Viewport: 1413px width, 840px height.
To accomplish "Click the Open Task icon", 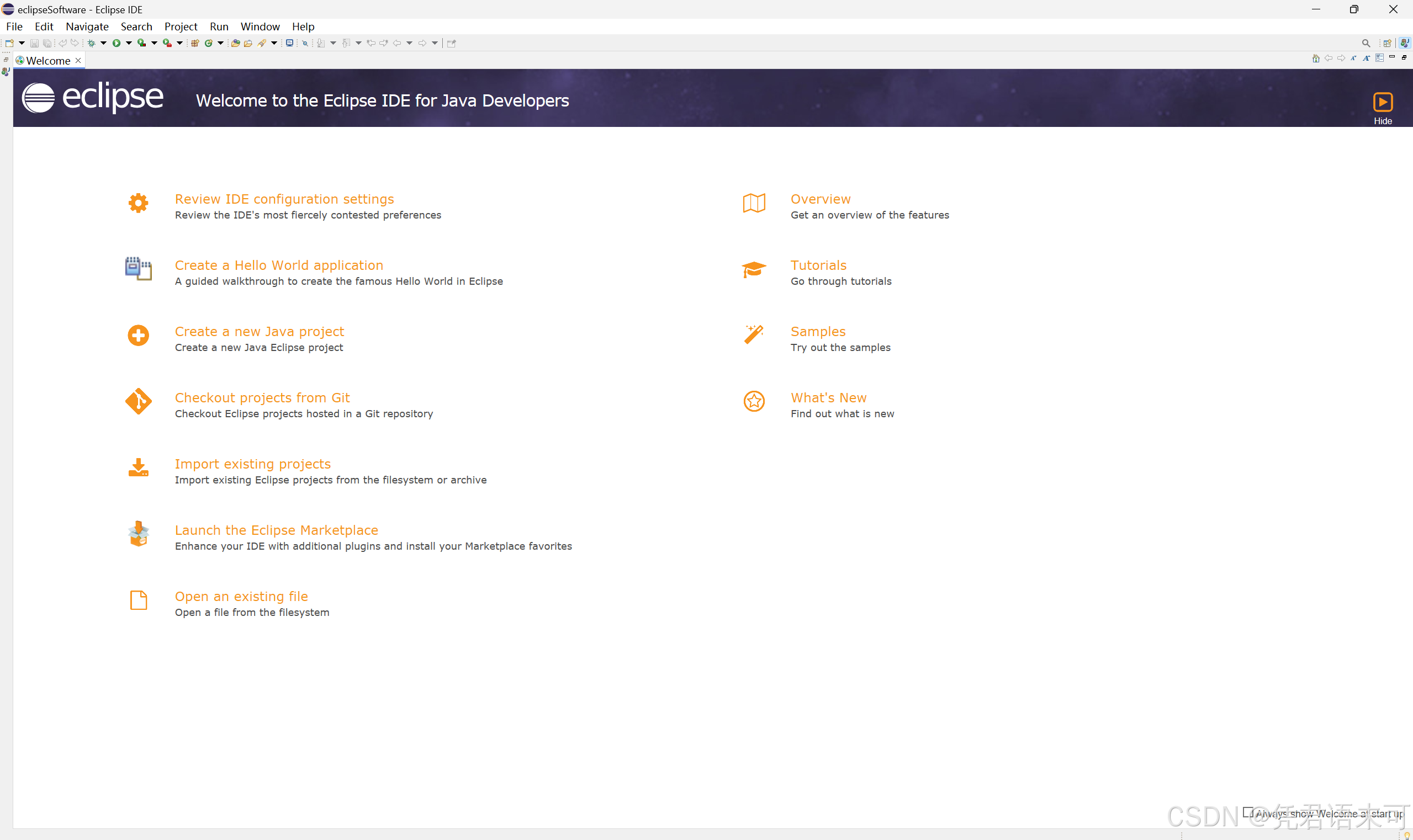I will tap(248, 43).
